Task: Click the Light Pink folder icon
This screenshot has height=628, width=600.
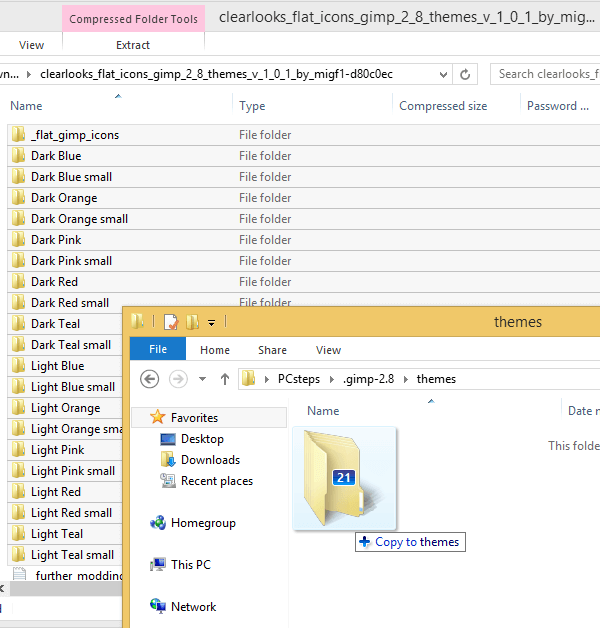Action: [18, 450]
